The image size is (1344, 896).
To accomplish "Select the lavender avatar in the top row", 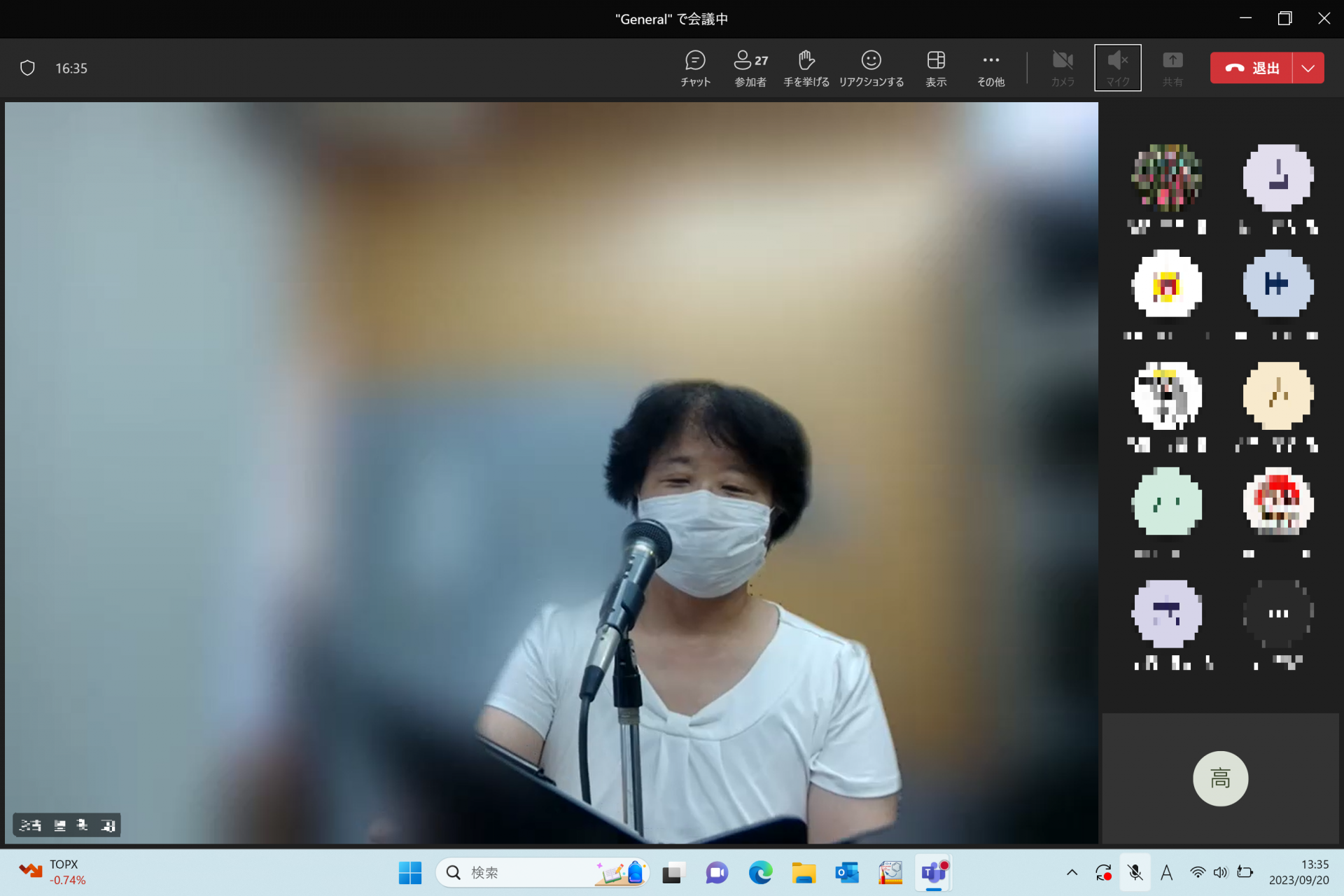I will (x=1278, y=178).
